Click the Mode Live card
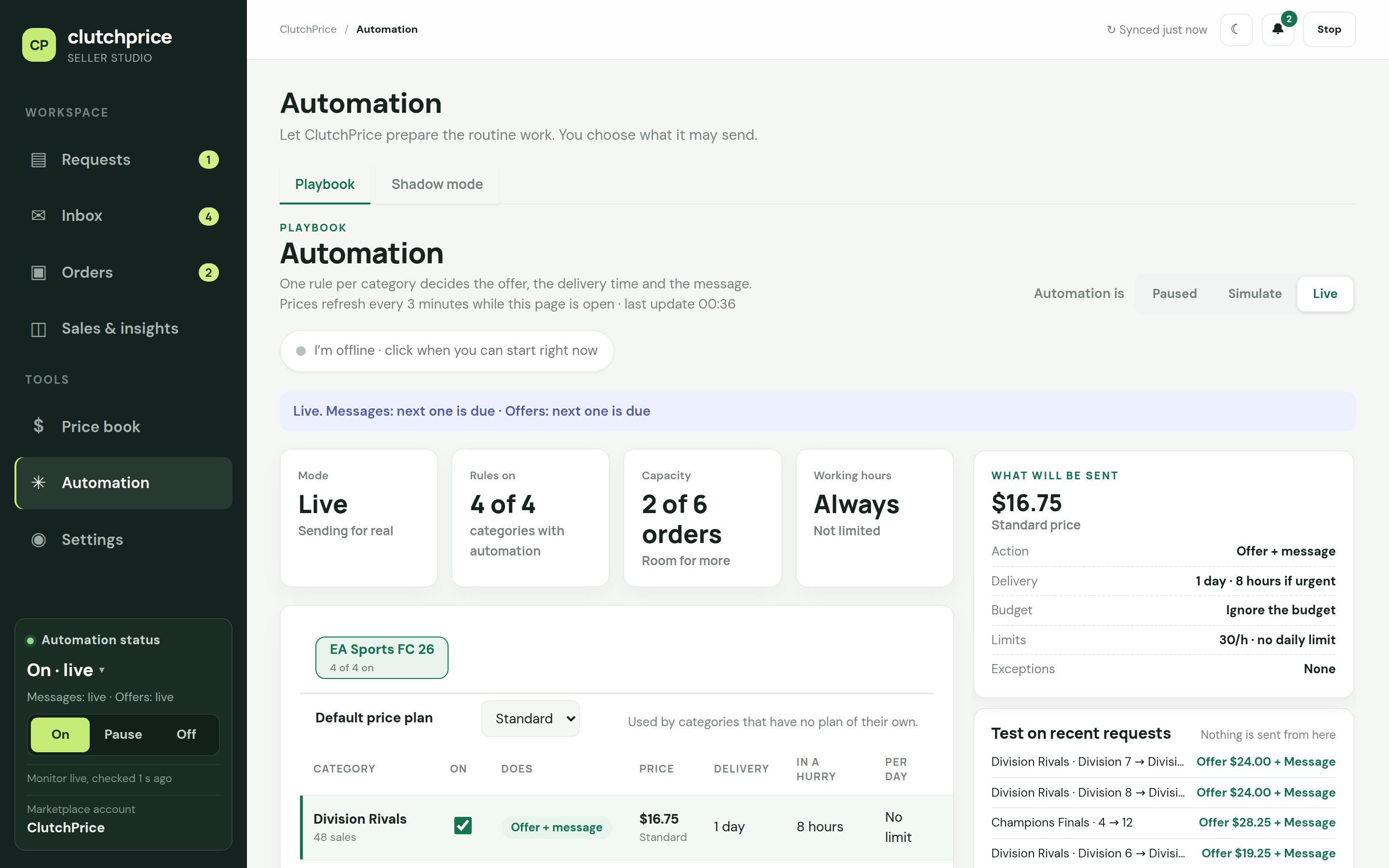The image size is (1389, 868). [x=358, y=518]
